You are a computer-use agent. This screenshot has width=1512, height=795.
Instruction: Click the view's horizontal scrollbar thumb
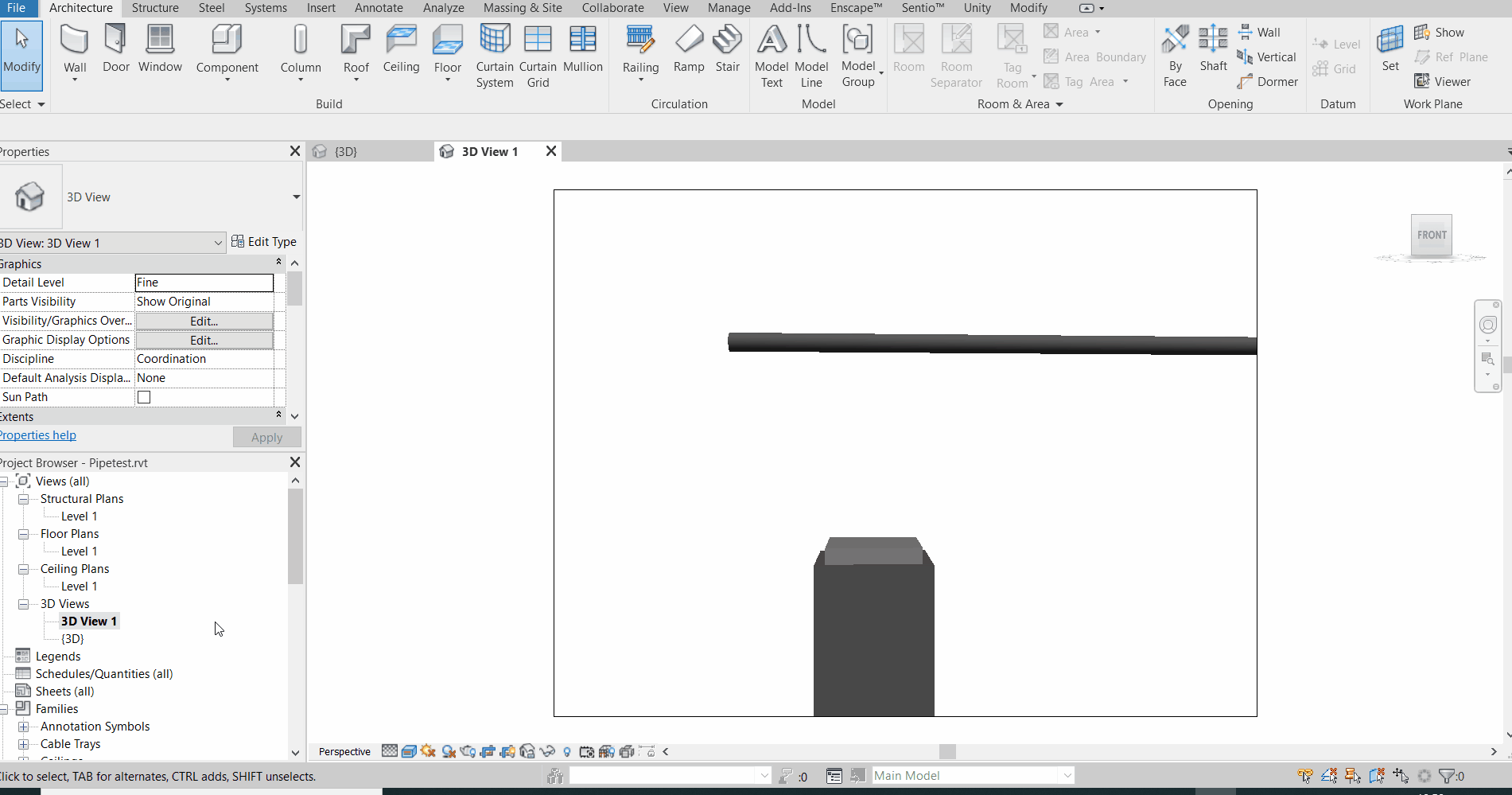point(946,751)
